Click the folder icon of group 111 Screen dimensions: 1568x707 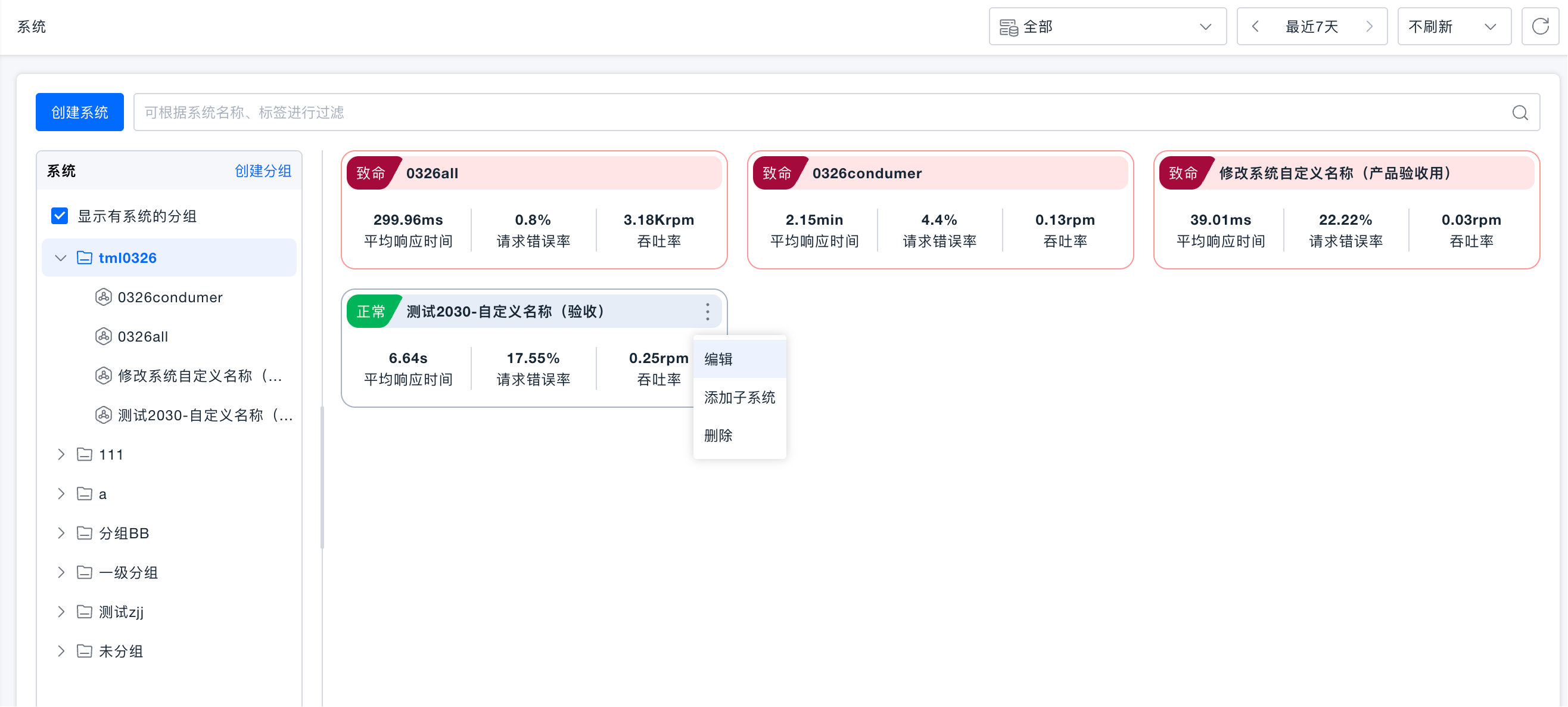click(85, 454)
